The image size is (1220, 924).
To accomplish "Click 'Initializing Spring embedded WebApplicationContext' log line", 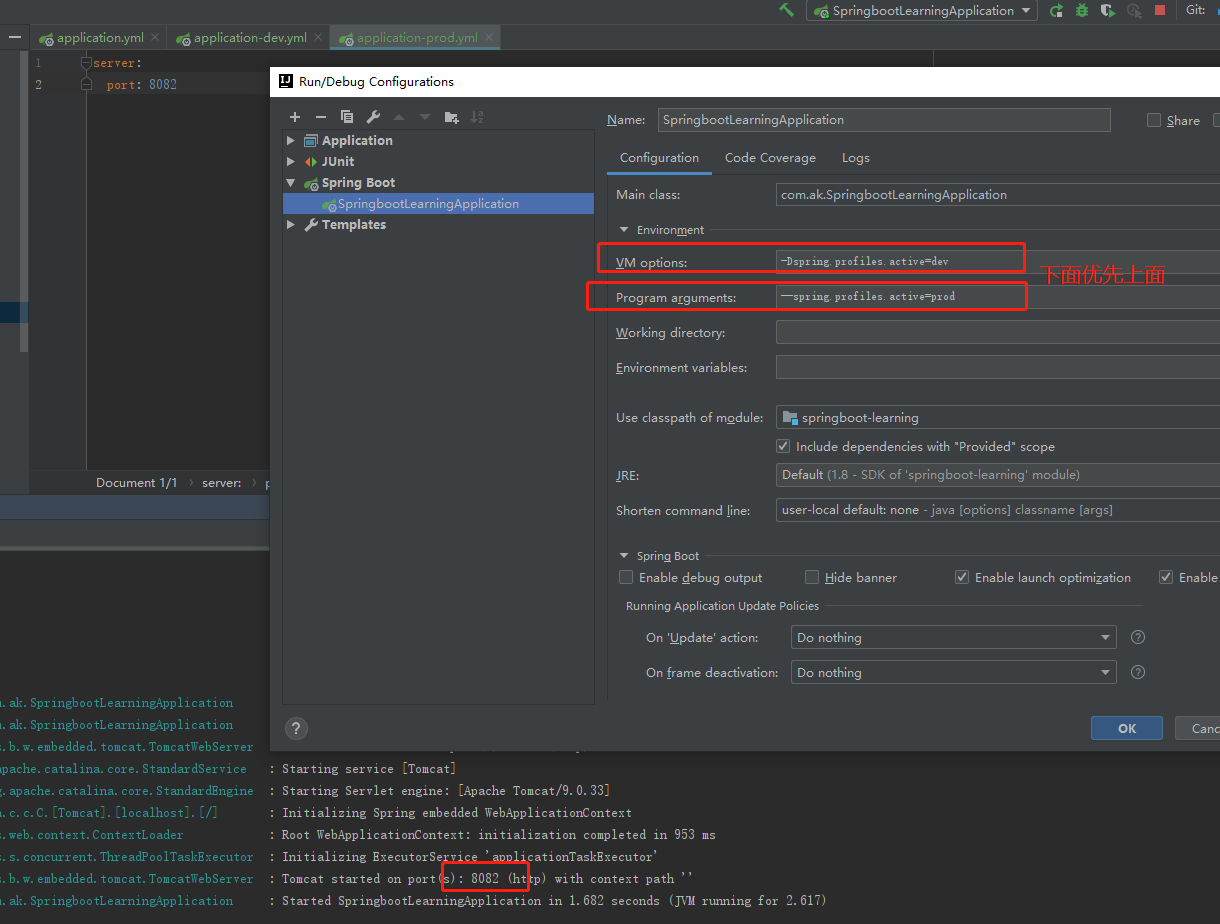I will point(457,813).
